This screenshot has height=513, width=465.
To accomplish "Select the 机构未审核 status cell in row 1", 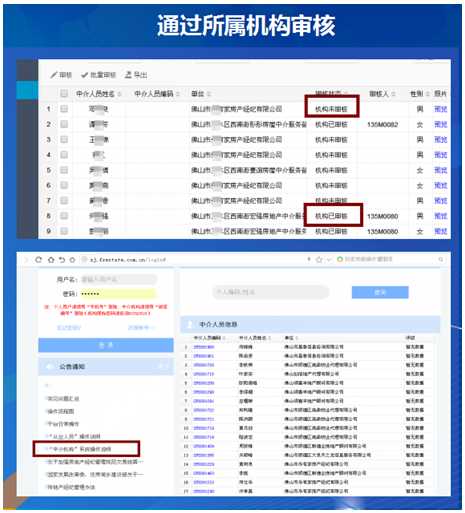I will 331,109.
